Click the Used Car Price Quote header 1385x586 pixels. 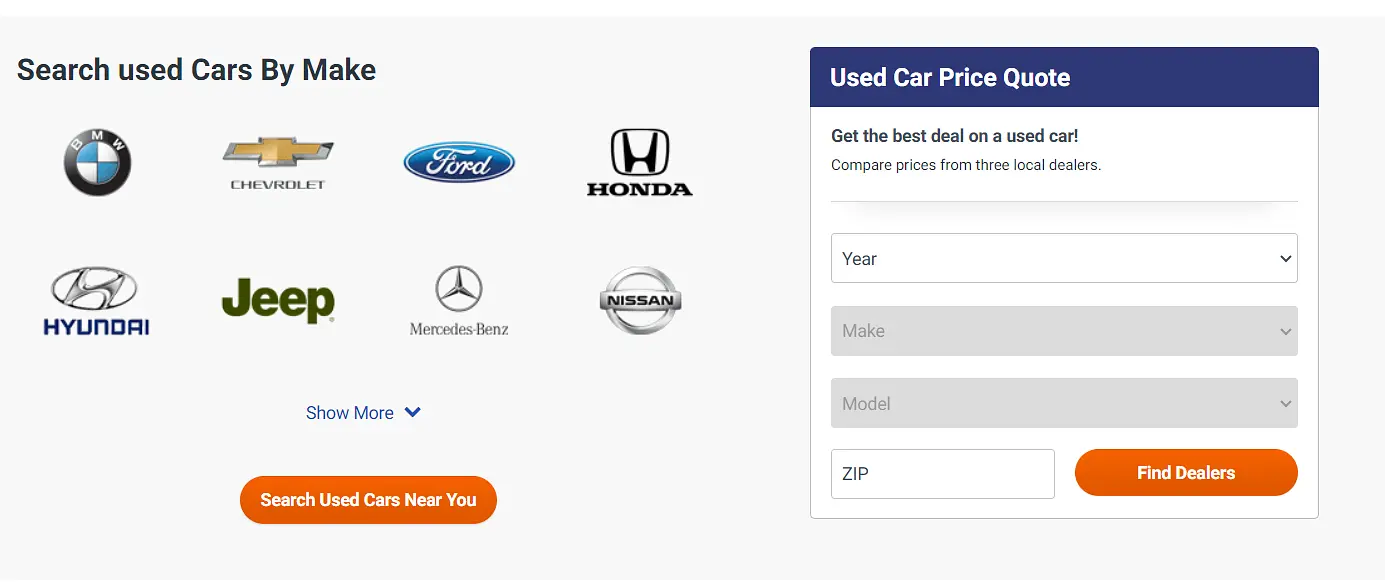click(950, 78)
